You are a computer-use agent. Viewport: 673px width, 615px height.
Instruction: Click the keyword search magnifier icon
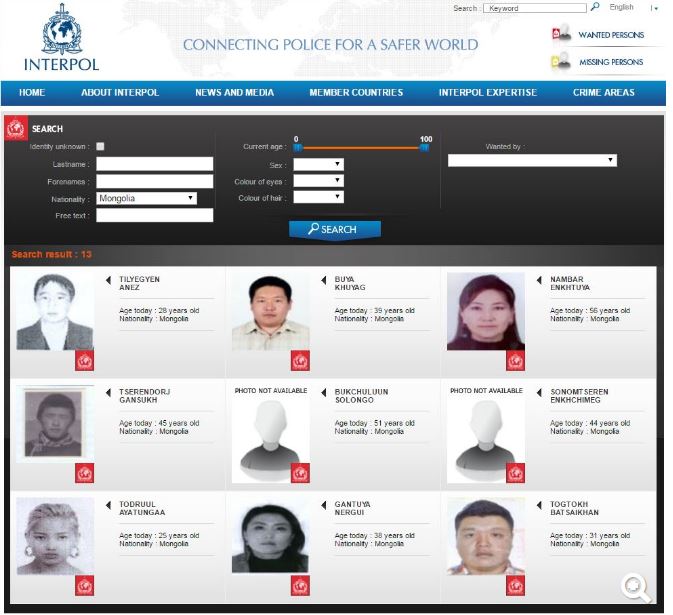click(595, 7)
